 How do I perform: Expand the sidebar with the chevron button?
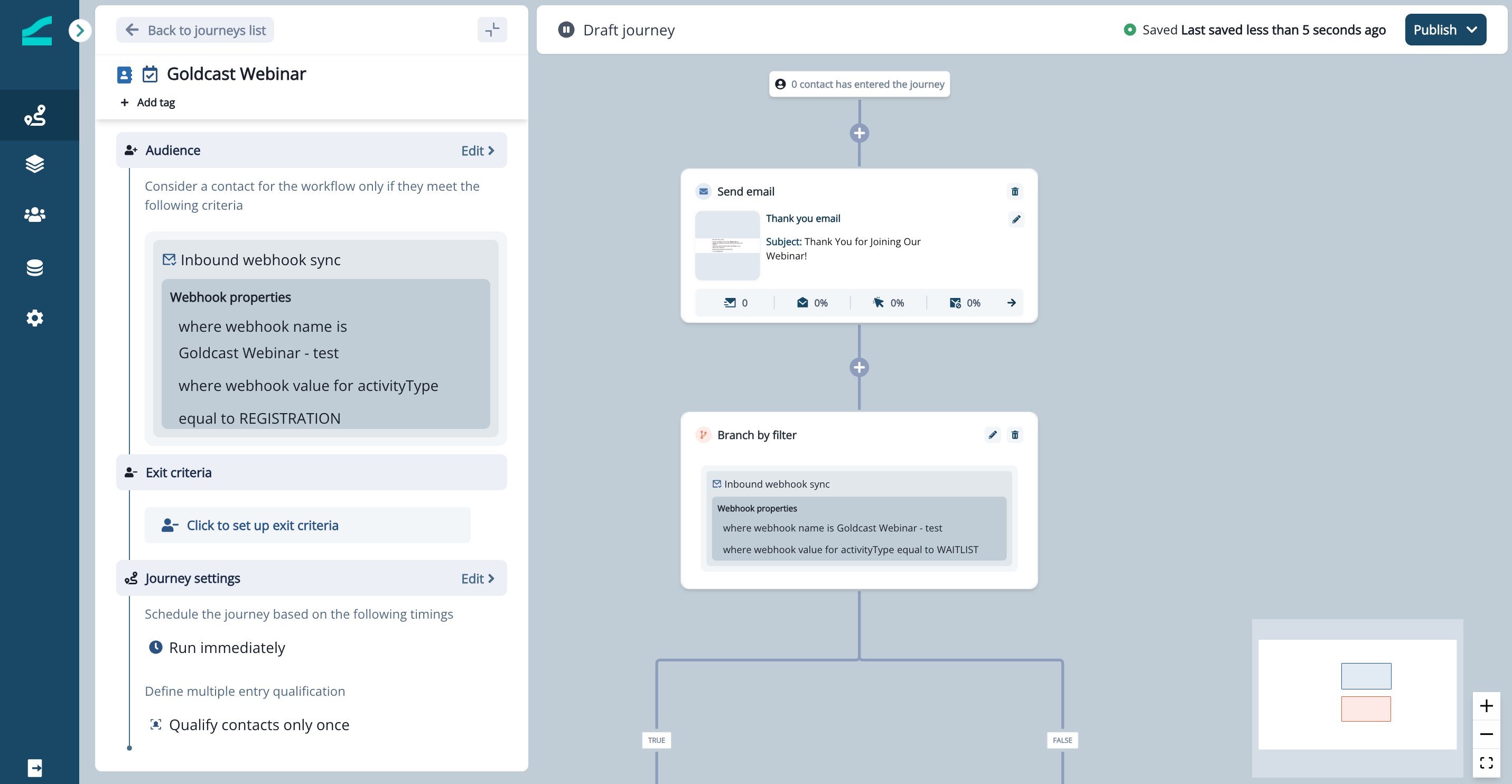click(x=80, y=31)
